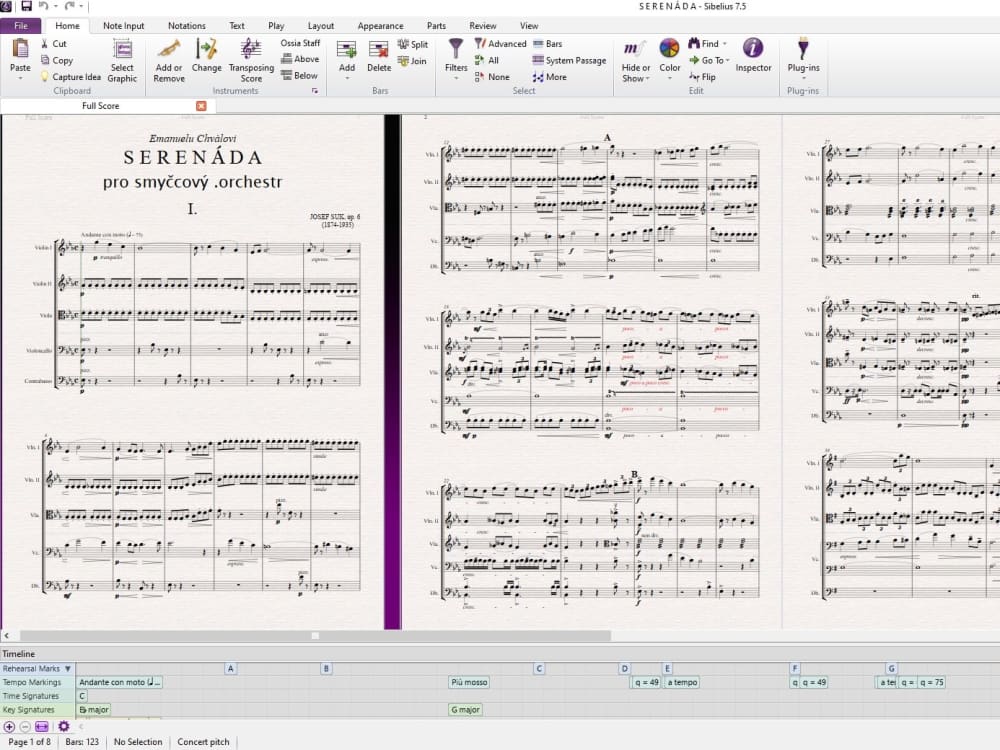
Task: Click the horizontal score scrollbar
Action: 316,636
